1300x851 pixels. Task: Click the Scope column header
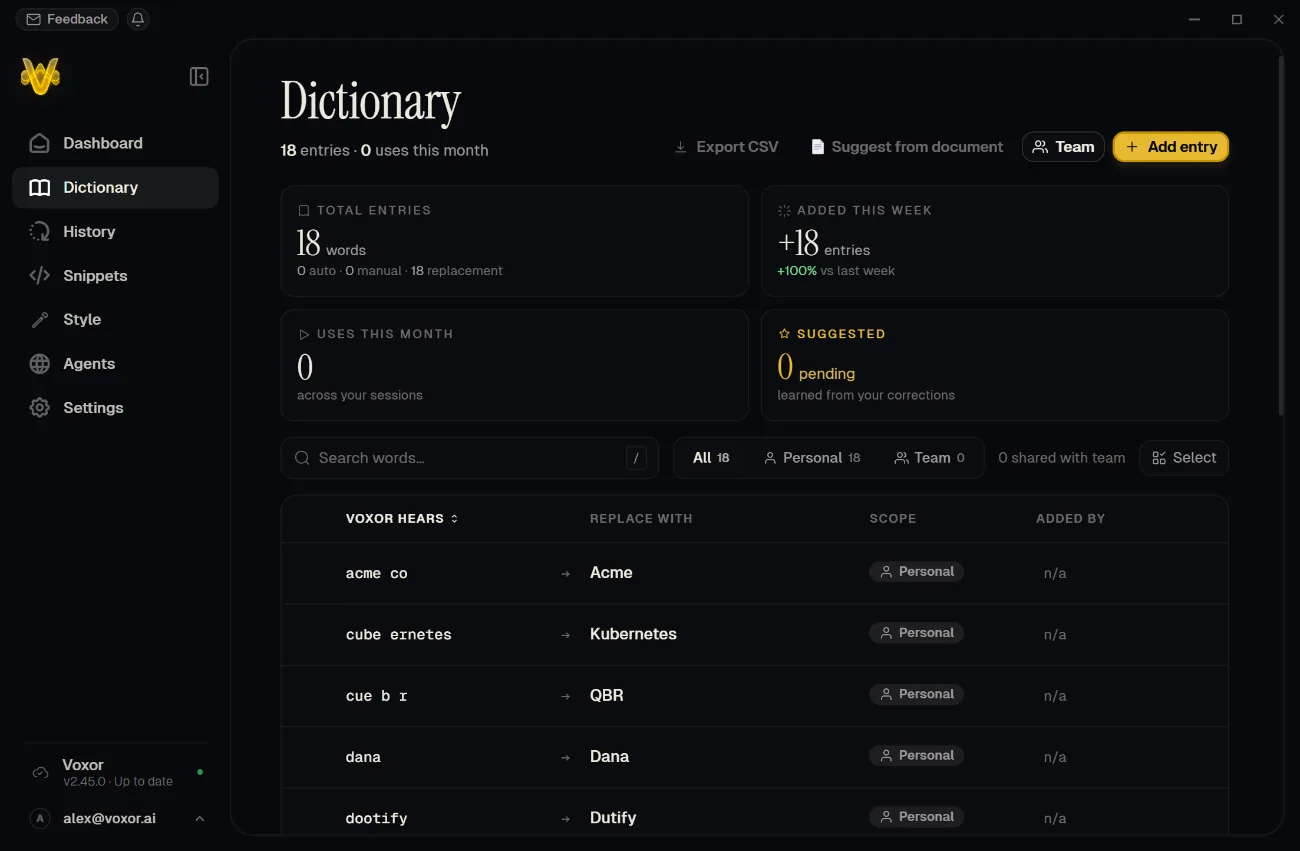pos(893,519)
